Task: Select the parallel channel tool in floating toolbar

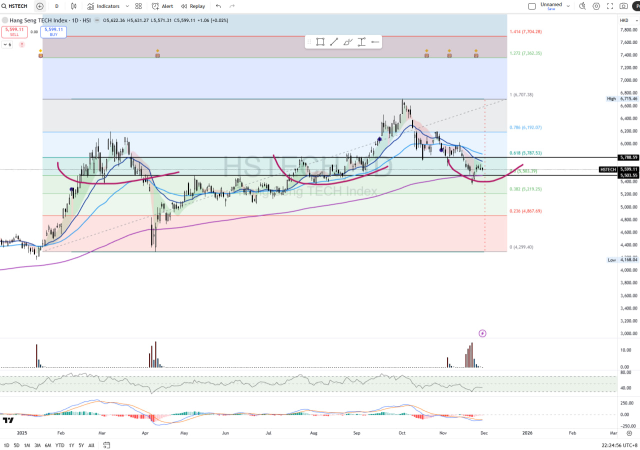Action: tap(348, 42)
